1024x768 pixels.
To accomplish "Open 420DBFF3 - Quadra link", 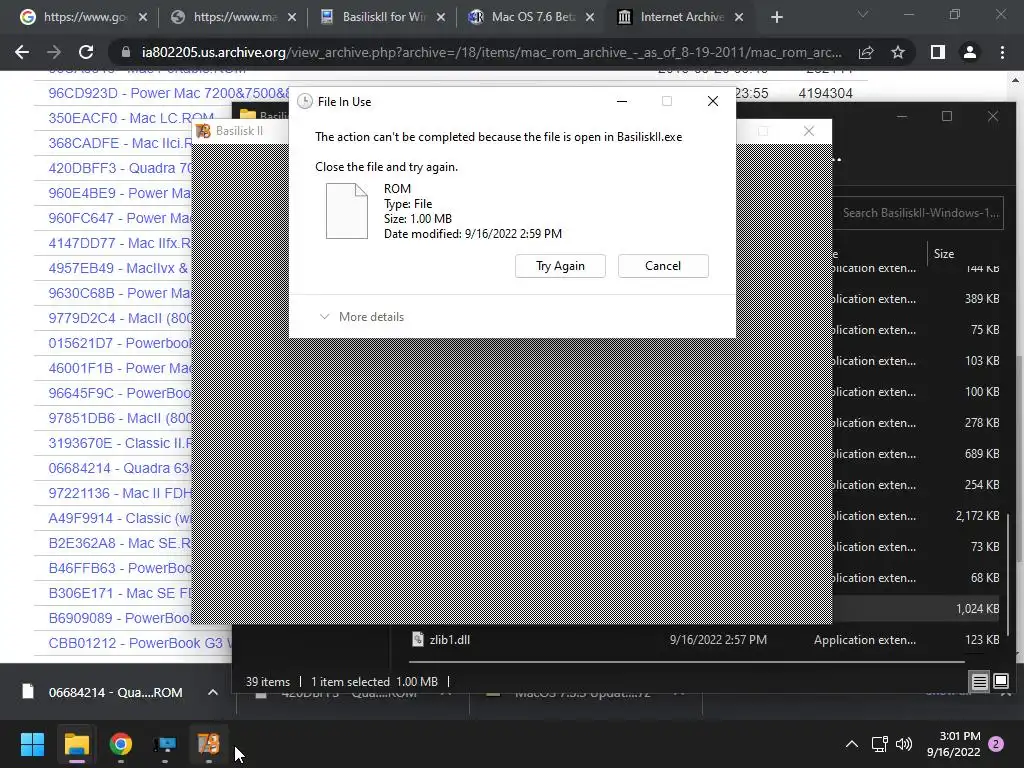I will [120, 168].
